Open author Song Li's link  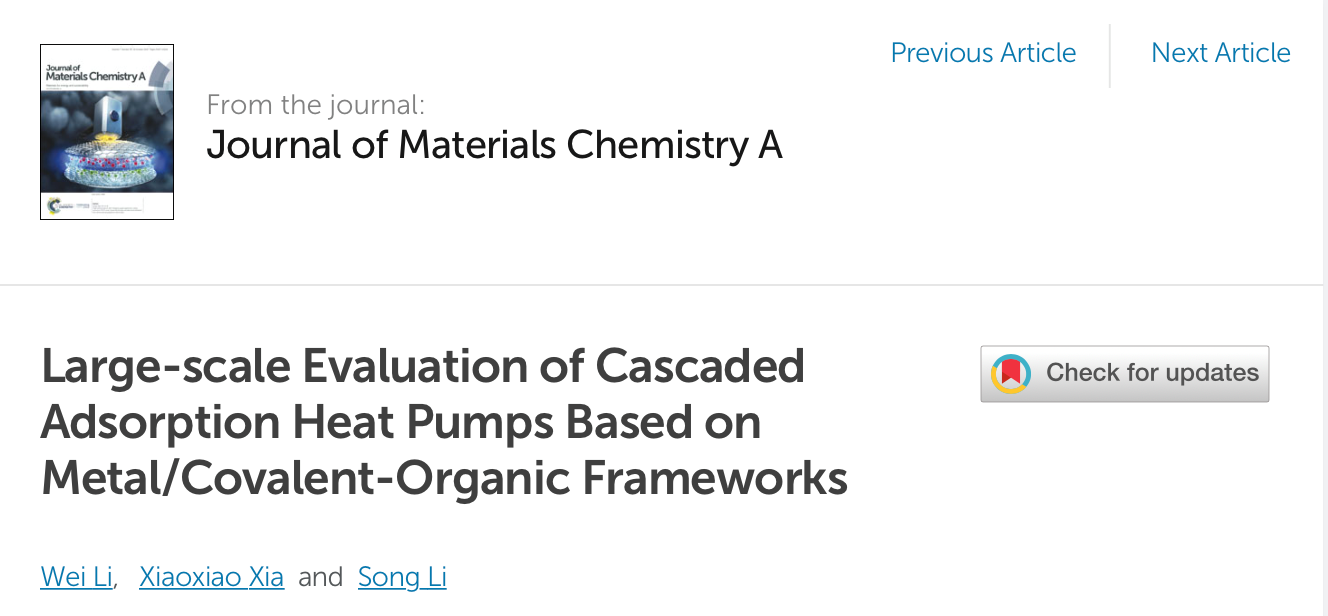(402, 577)
